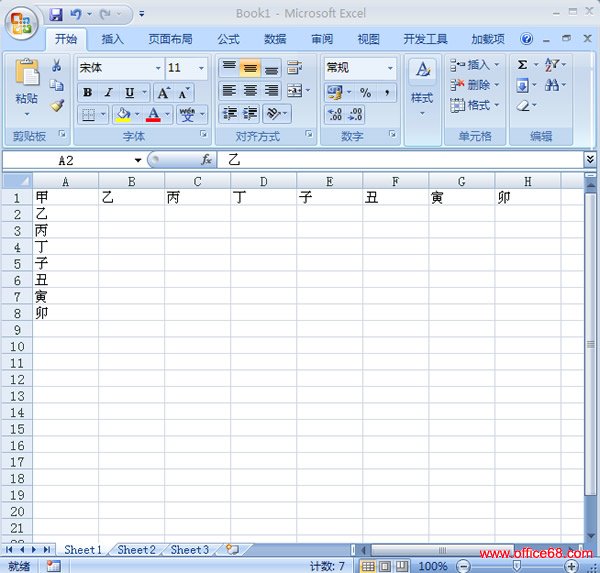Toggle Underline formatting
This screenshot has width=600, height=573.
tap(130, 92)
